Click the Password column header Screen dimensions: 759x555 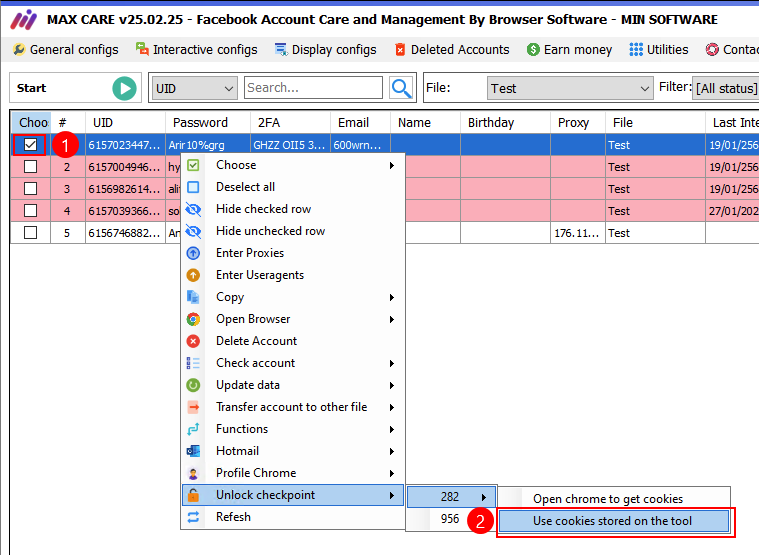pyautogui.click(x=208, y=122)
